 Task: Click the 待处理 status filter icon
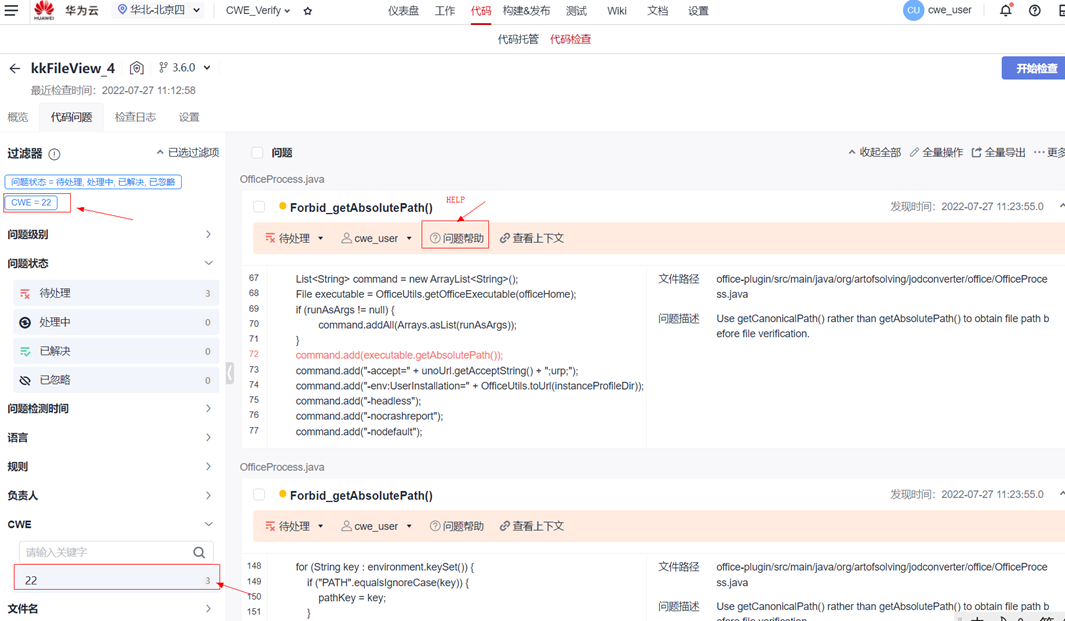(25, 294)
